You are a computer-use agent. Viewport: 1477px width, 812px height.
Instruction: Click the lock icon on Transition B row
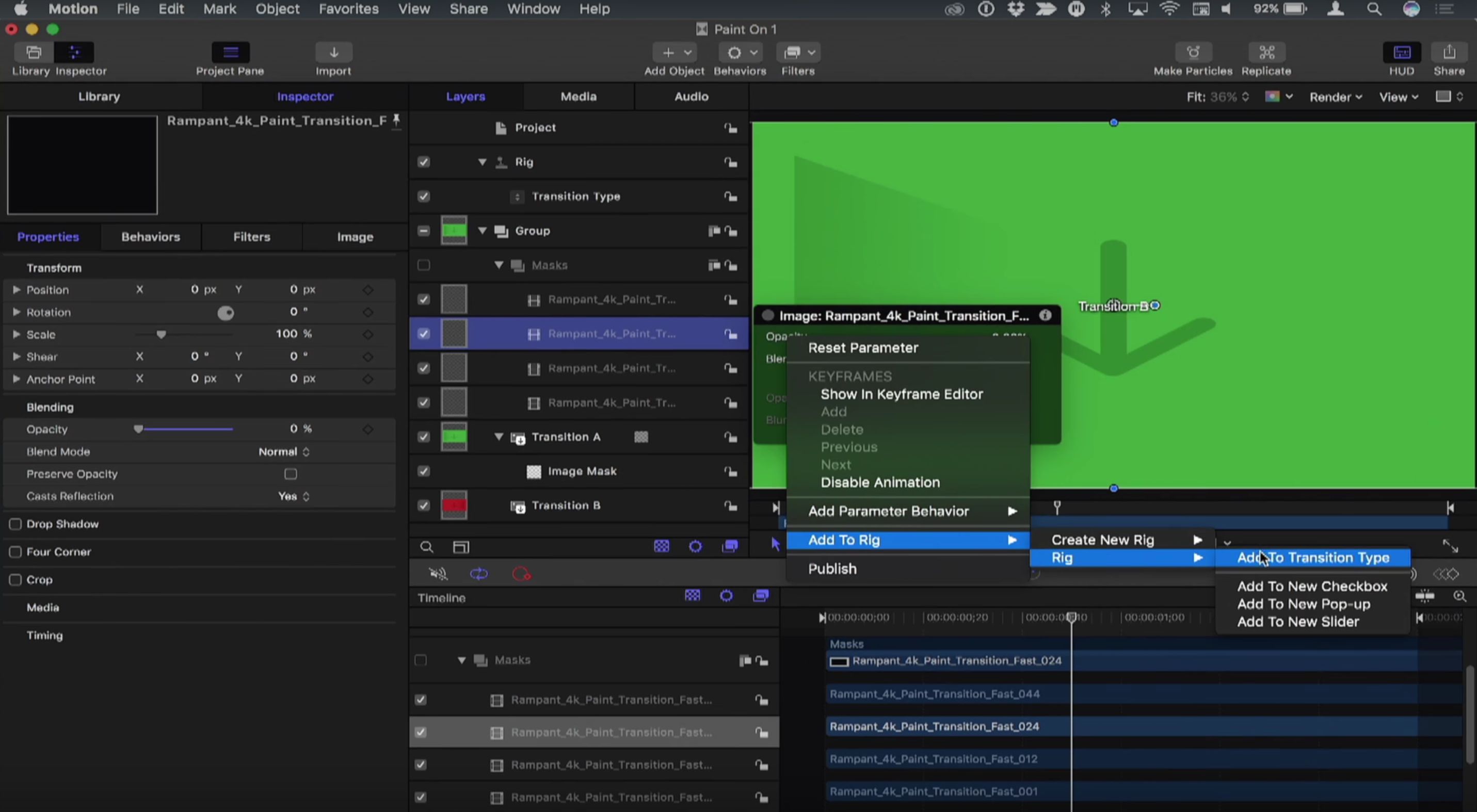[x=730, y=506]
